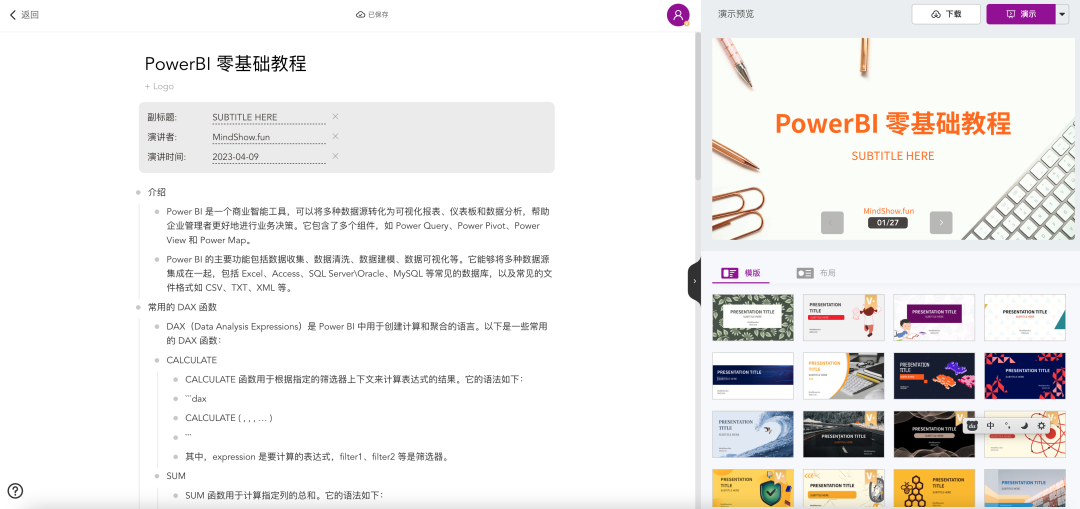Click paragraph starting 'Power BI 的主要功能'

(359, 273)
